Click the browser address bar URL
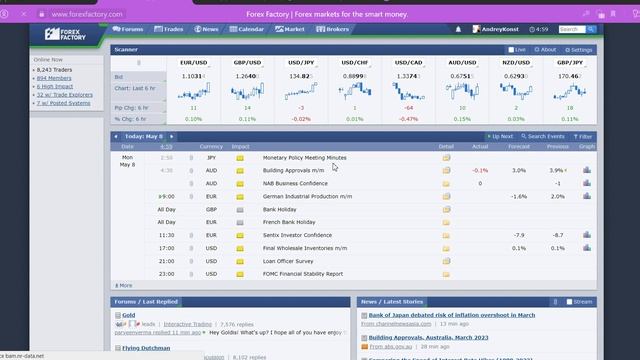640x360 pixels. click(87, 14)
